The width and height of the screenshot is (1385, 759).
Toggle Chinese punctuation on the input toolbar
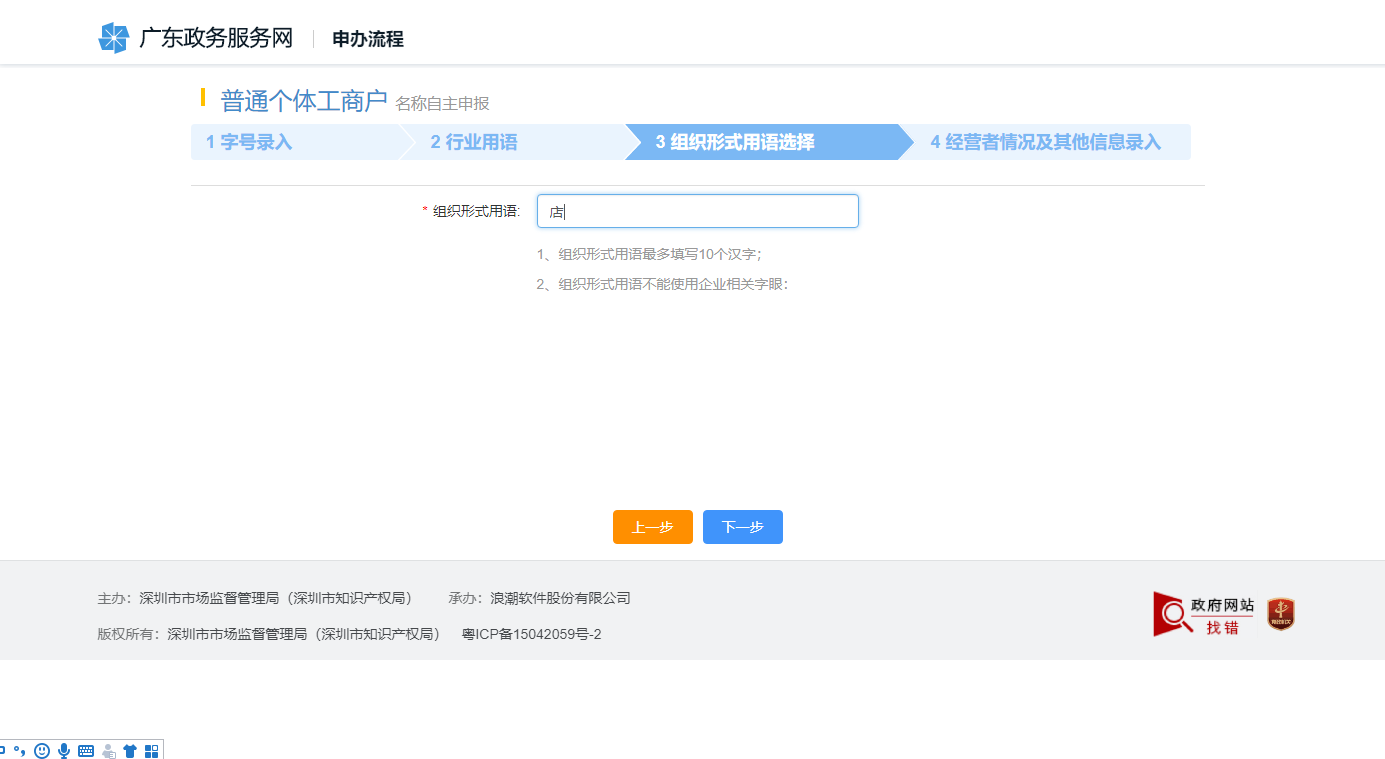(20, 750)
